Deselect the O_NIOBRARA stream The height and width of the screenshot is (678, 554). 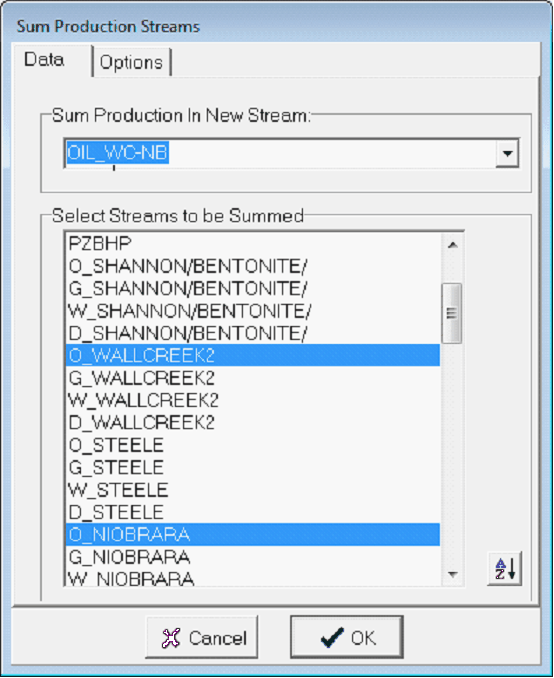click(253, 534)
